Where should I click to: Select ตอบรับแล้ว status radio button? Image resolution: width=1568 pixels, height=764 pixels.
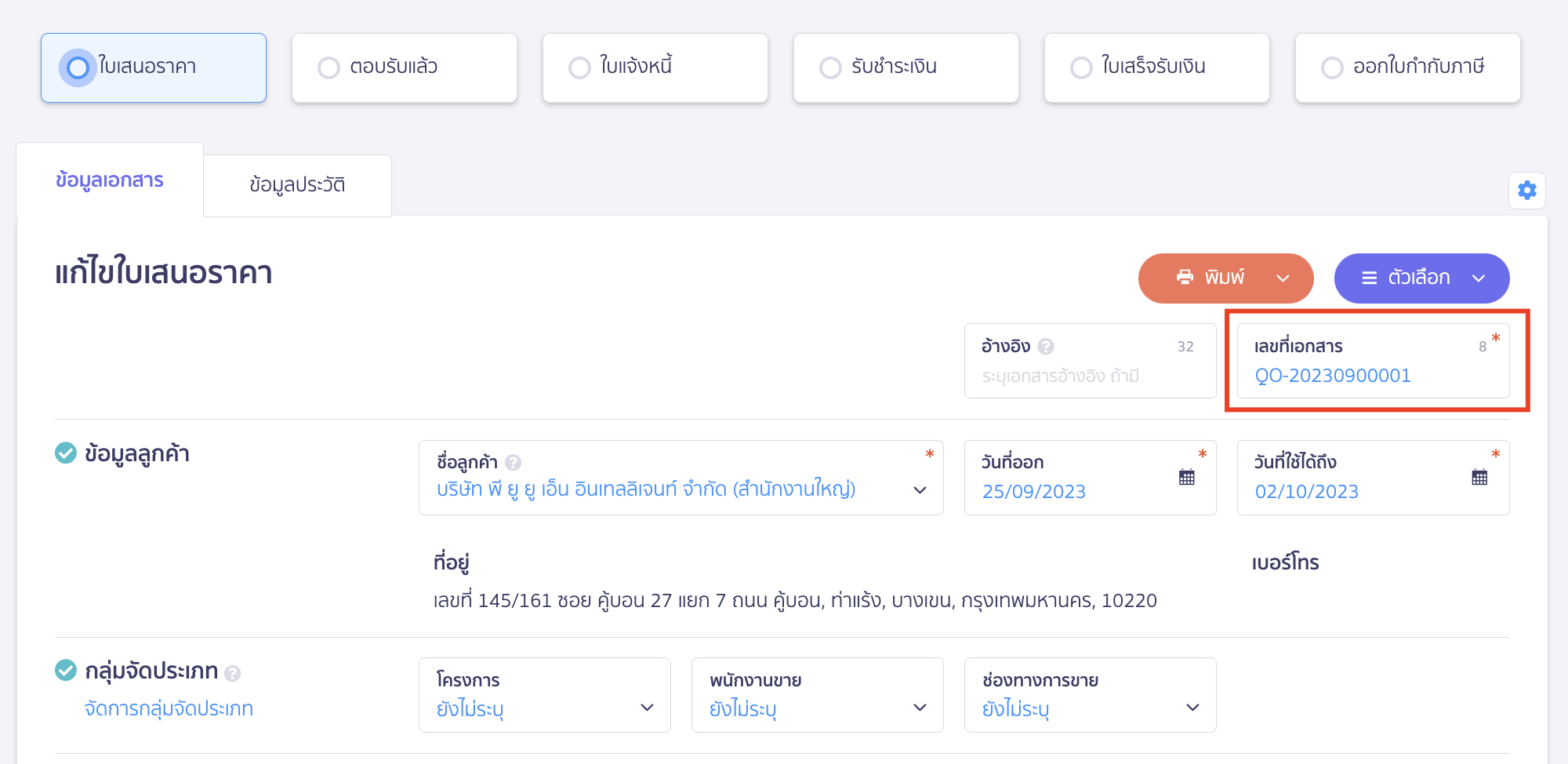tap(328, 68)
